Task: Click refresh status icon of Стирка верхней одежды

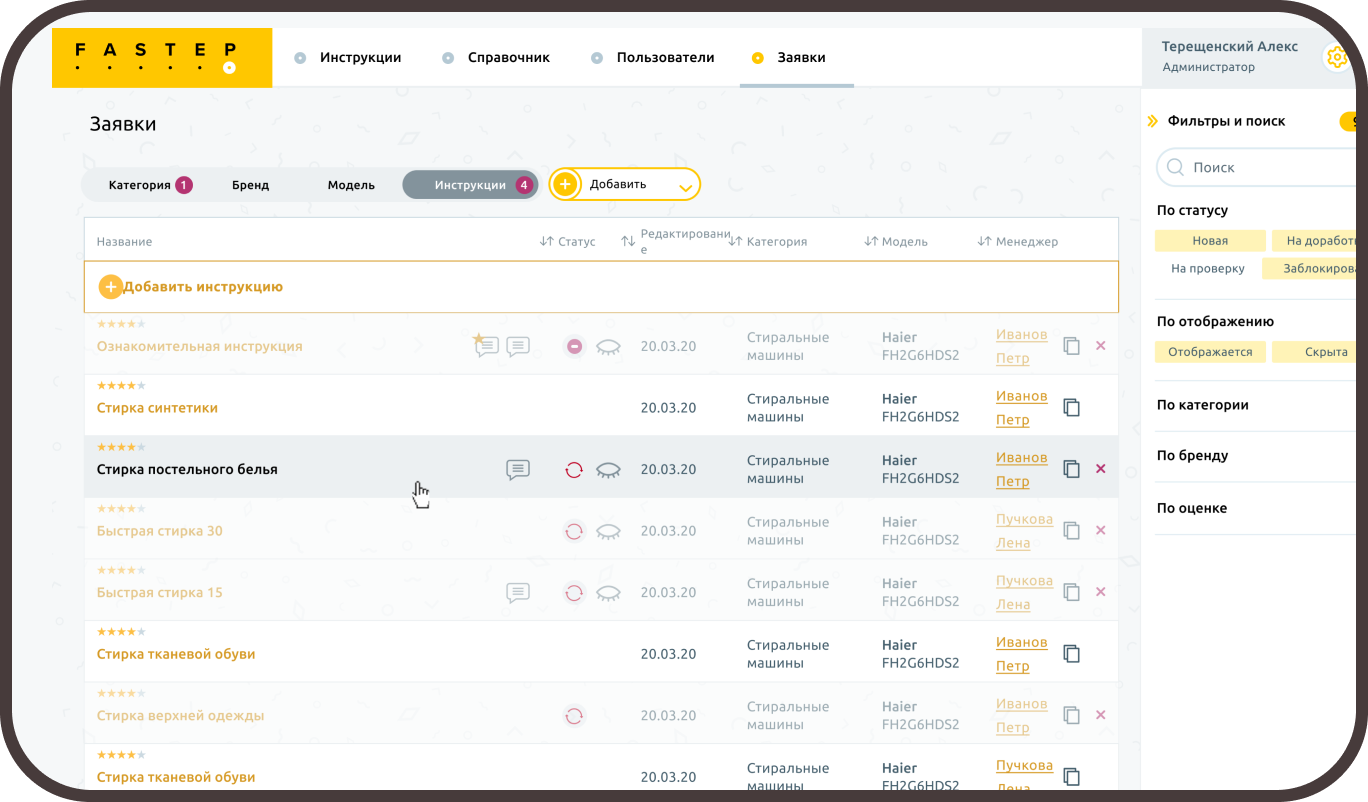Action: pyautogui.click(x=574, y=716)
